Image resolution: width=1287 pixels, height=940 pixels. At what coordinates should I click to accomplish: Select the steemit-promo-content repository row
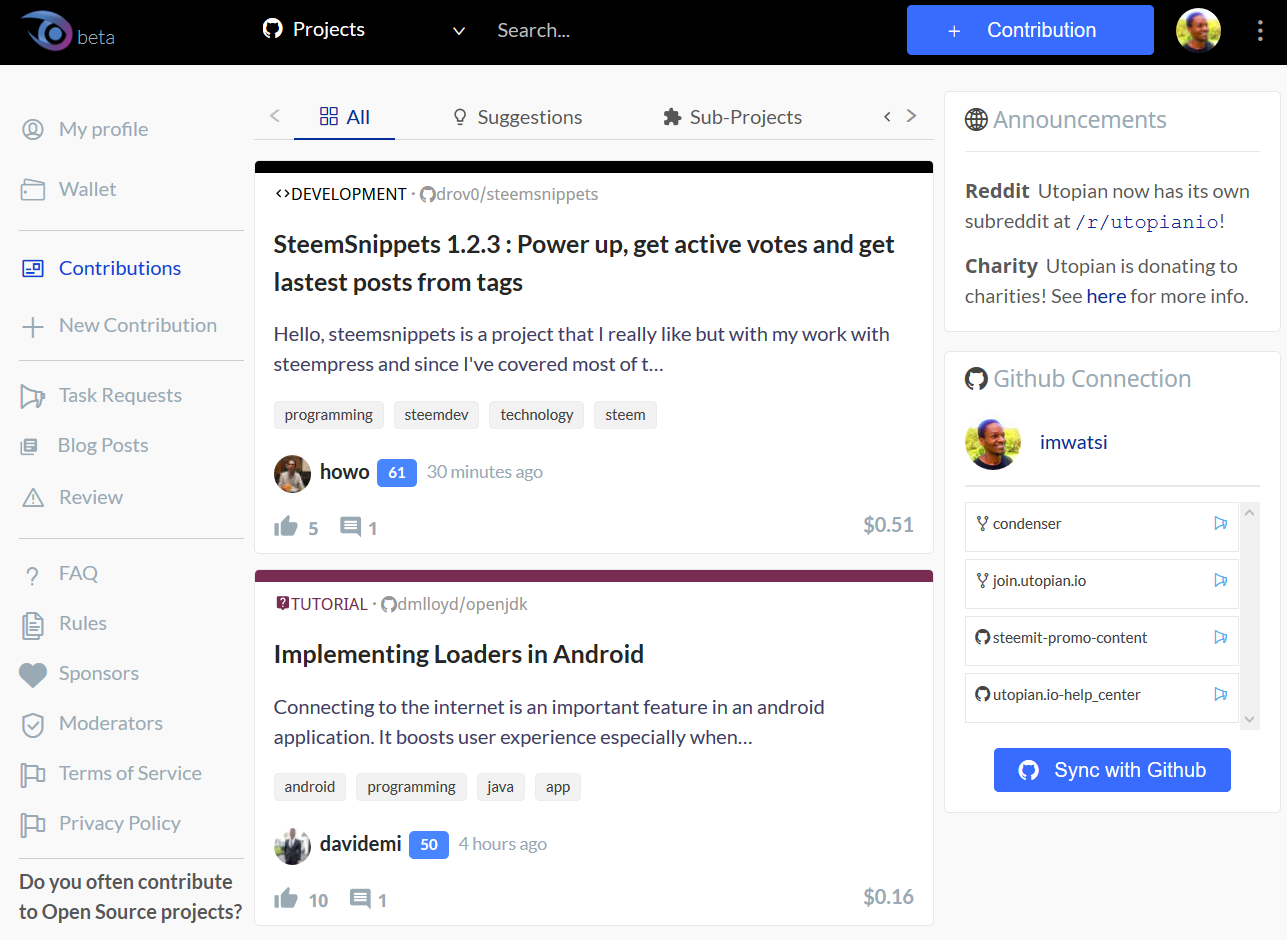[1102, 641]
